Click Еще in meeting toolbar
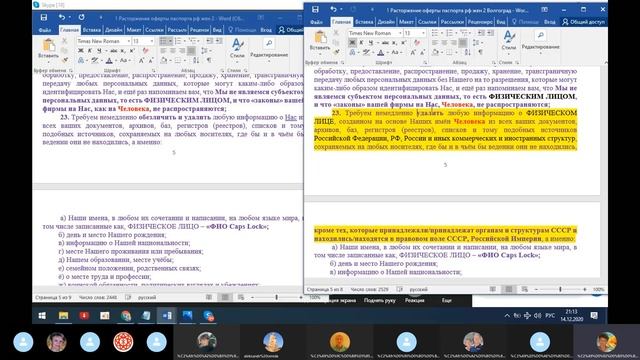This screenshot has width=640, height=360. point(447,300)
